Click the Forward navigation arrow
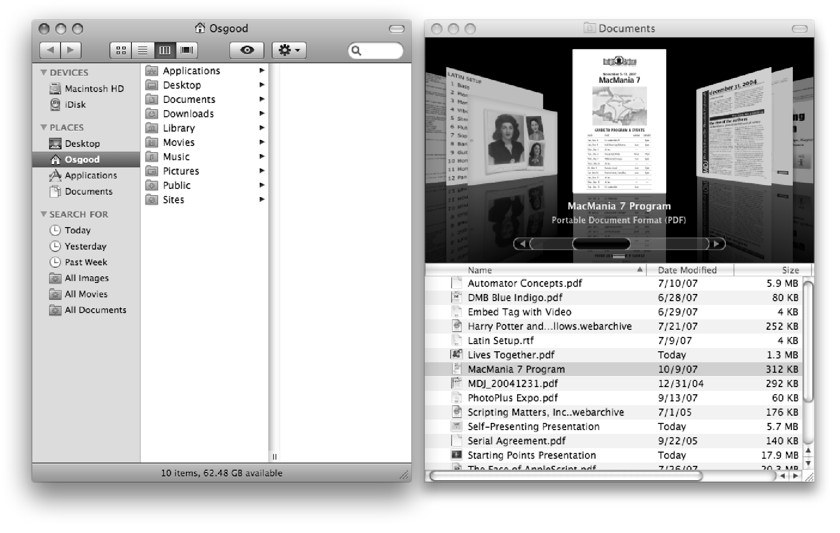The width and height of the screenshot is (840, 533). 70,49
